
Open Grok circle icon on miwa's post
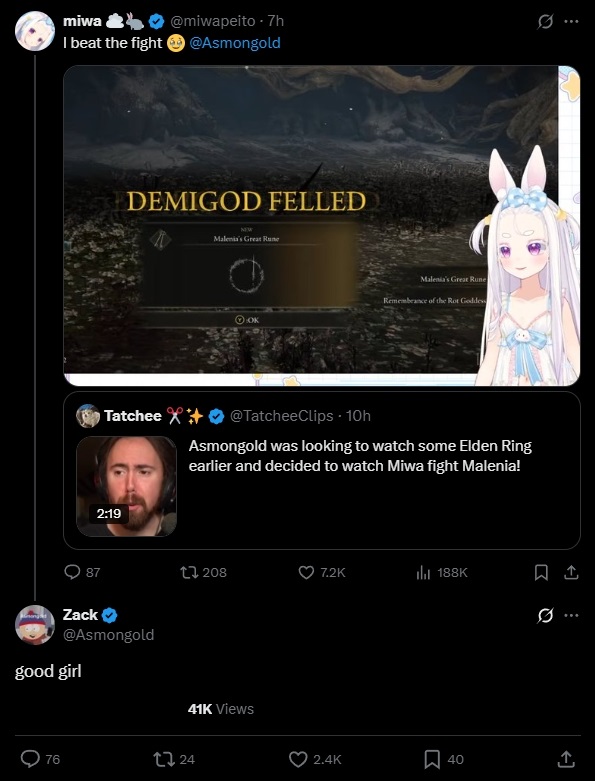pyautogui.click(x=545, y=21)
